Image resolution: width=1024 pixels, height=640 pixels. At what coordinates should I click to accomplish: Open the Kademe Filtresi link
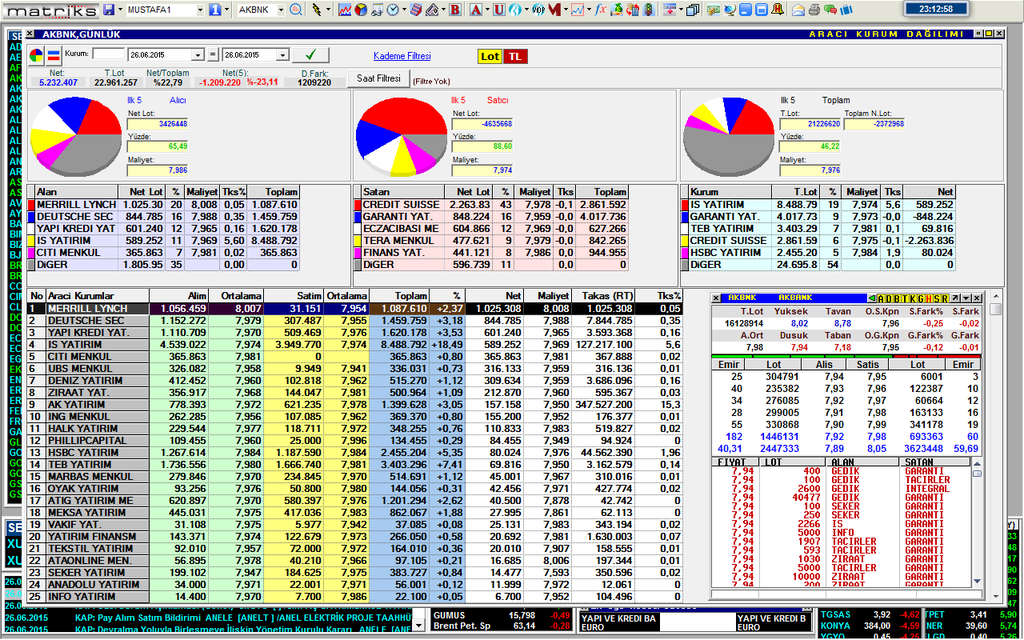402,56
